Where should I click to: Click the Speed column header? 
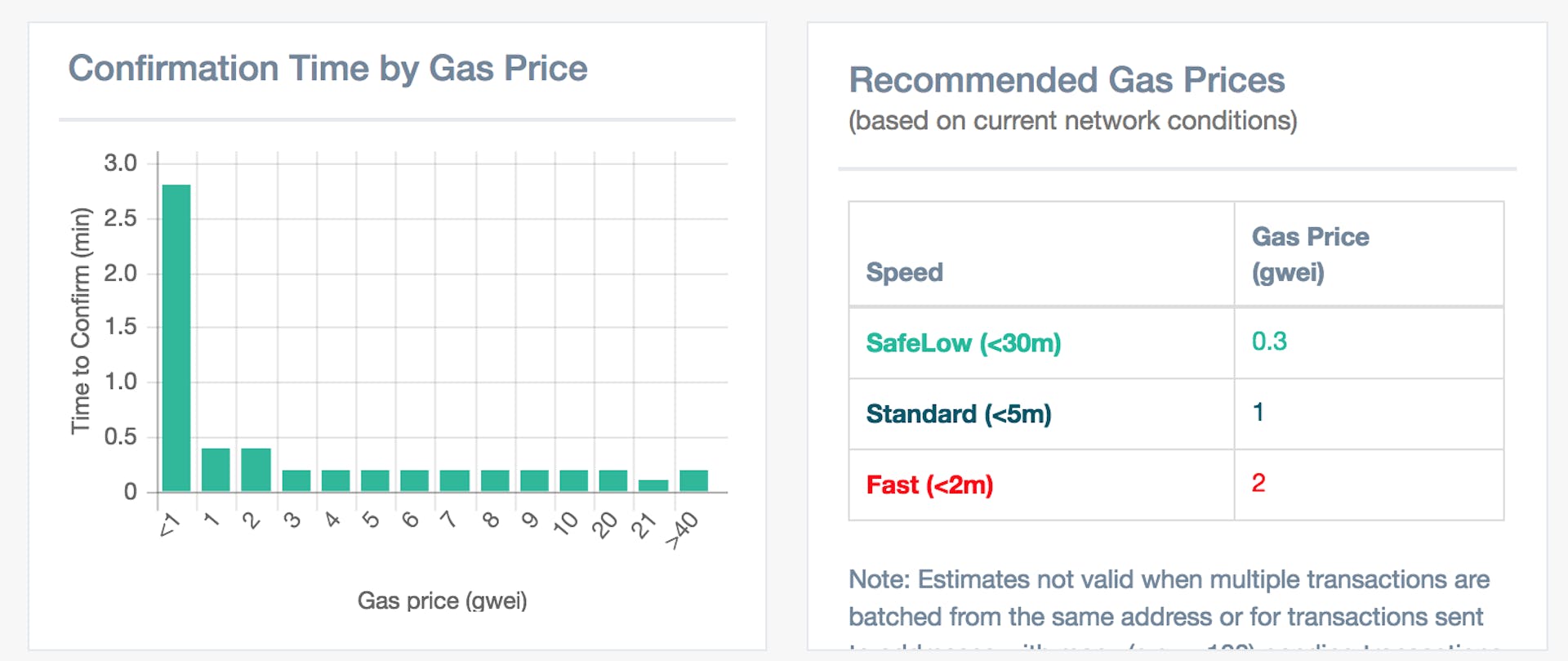(x=904, y=272)
